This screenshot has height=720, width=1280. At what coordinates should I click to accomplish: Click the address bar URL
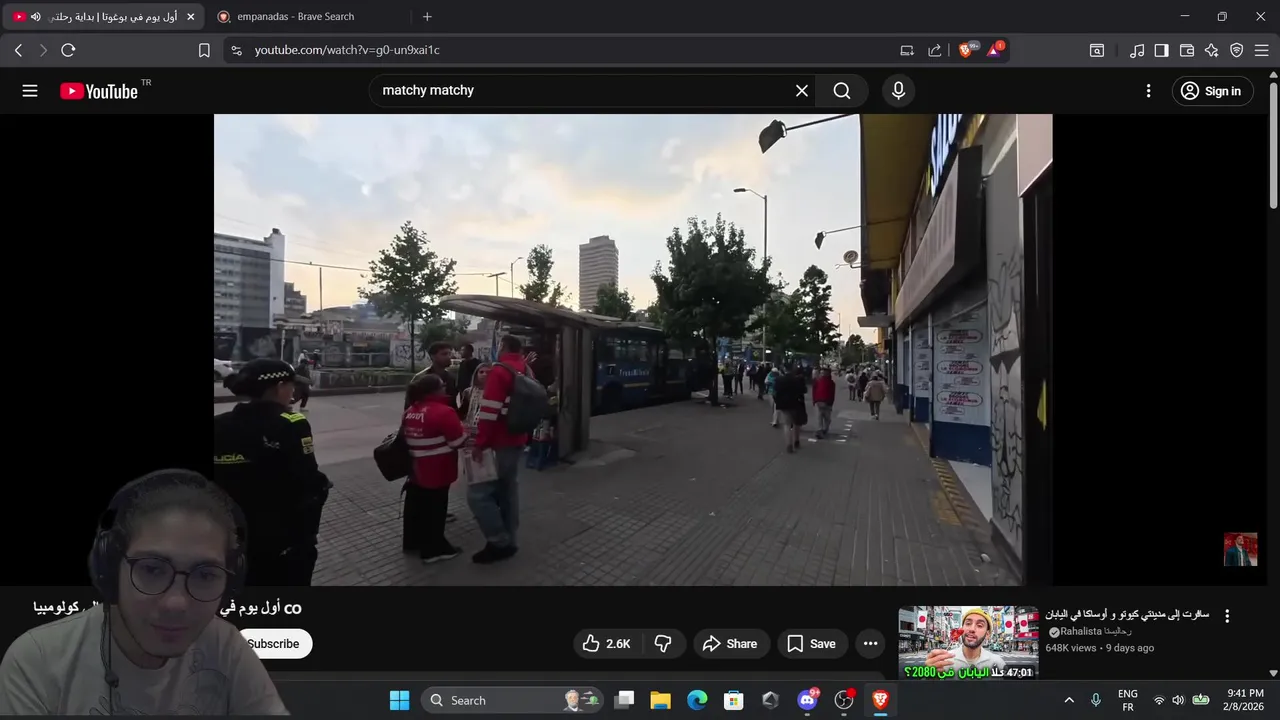click(x=347, y=50)
